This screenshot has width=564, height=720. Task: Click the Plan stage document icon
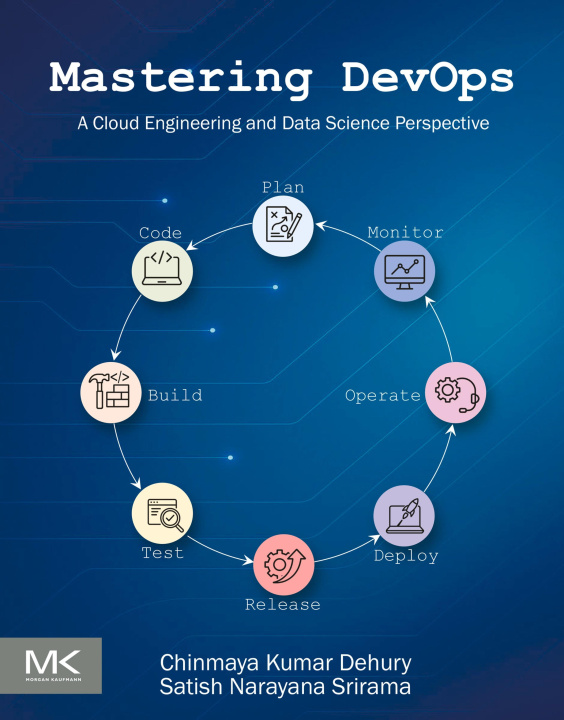point(283,226)
